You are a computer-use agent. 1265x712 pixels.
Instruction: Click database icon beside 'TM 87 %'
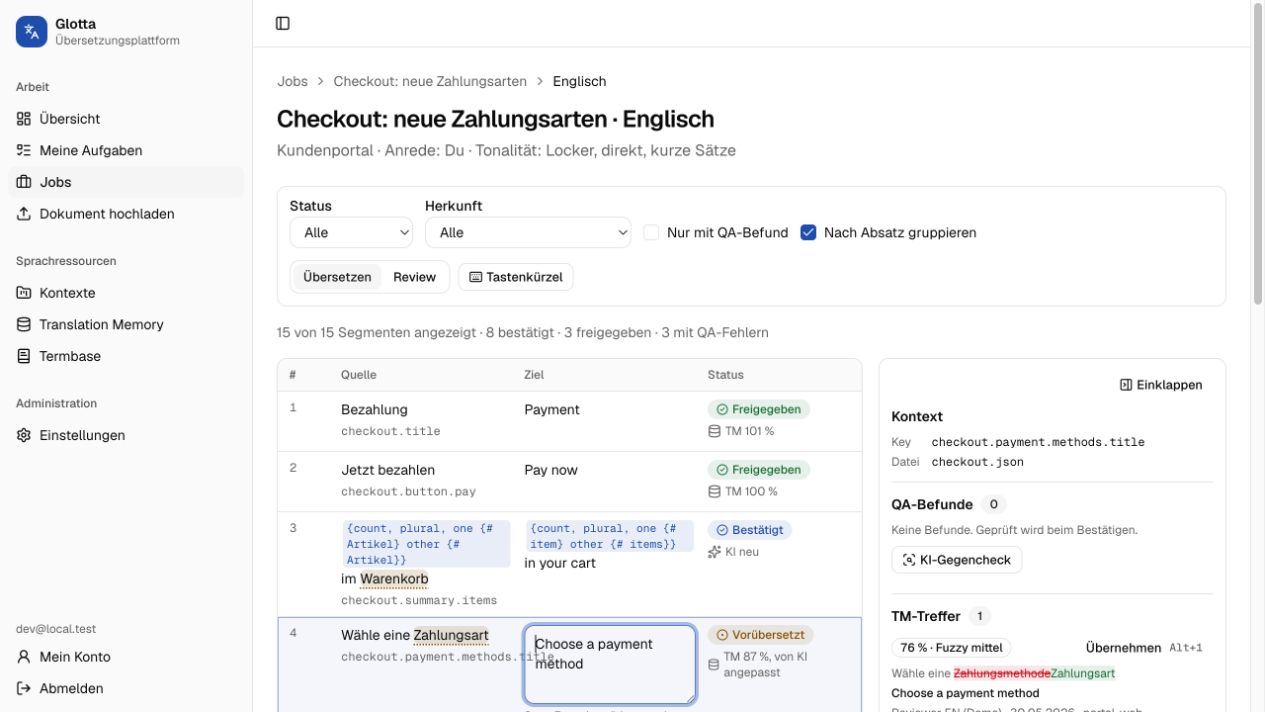pos(714,665)
